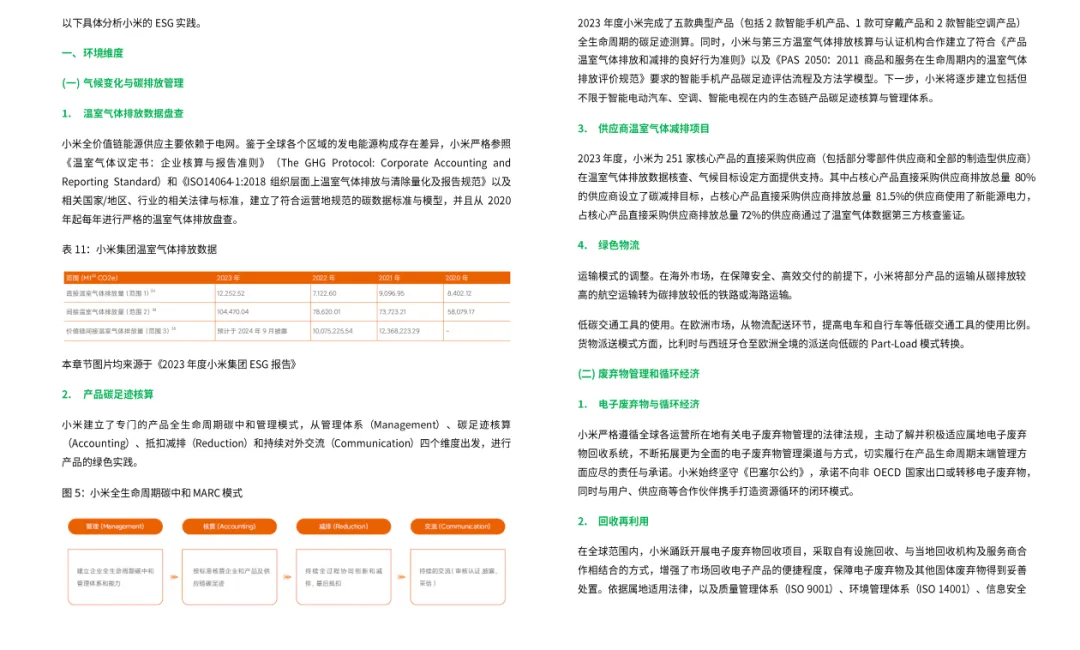Click the text "The GHG Protocol: Corporate Accounting and"
This screenshot has height=650, width=1080.
pos(396,163)
